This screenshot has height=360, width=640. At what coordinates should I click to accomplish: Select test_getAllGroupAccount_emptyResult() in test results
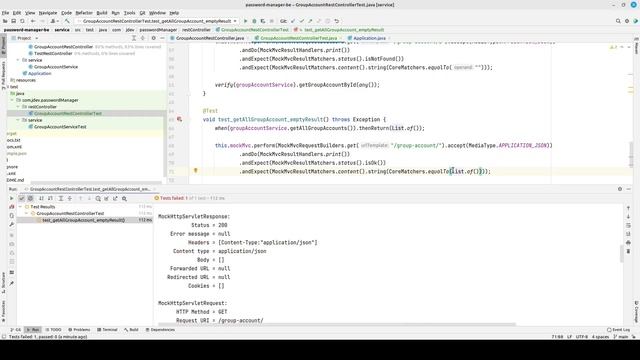pyautogui.click(x=83, y=220)
